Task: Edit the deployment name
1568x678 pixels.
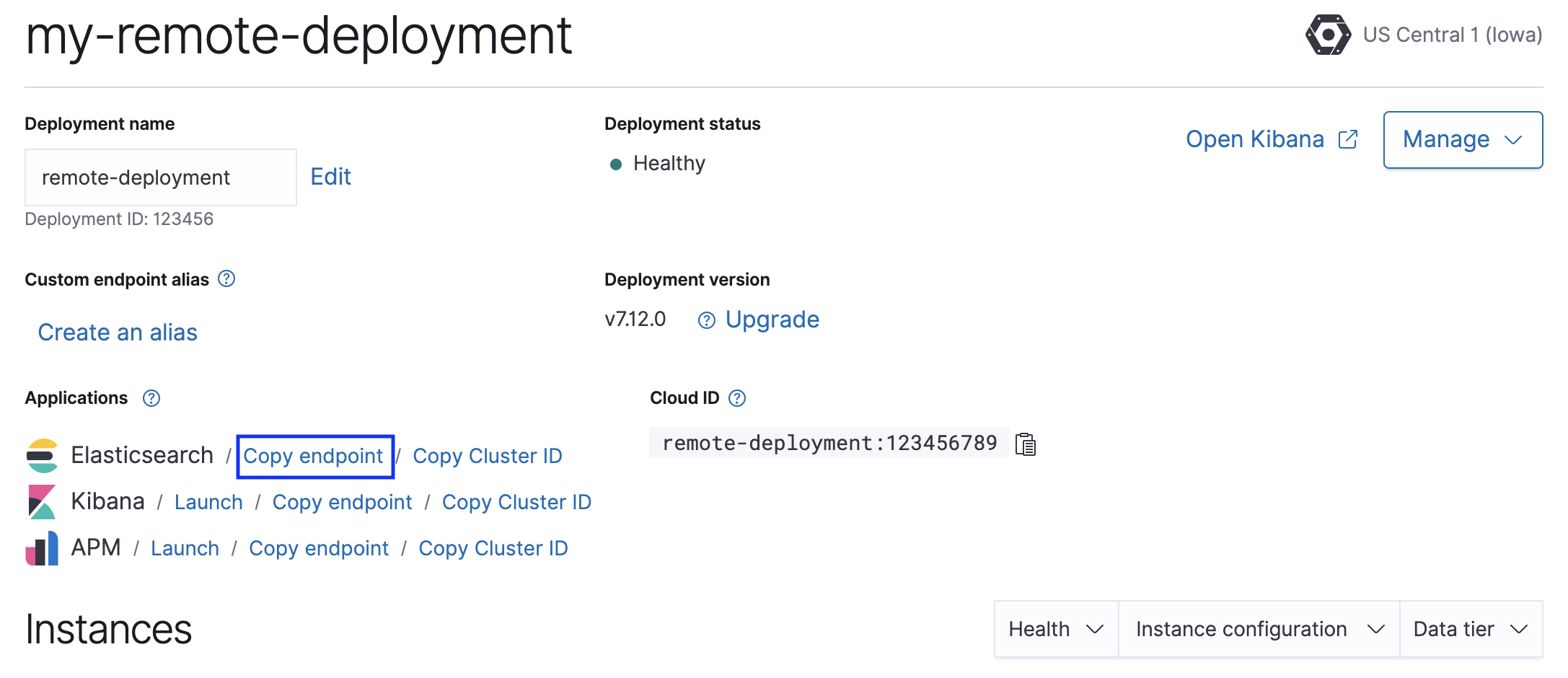Action: 330,177
